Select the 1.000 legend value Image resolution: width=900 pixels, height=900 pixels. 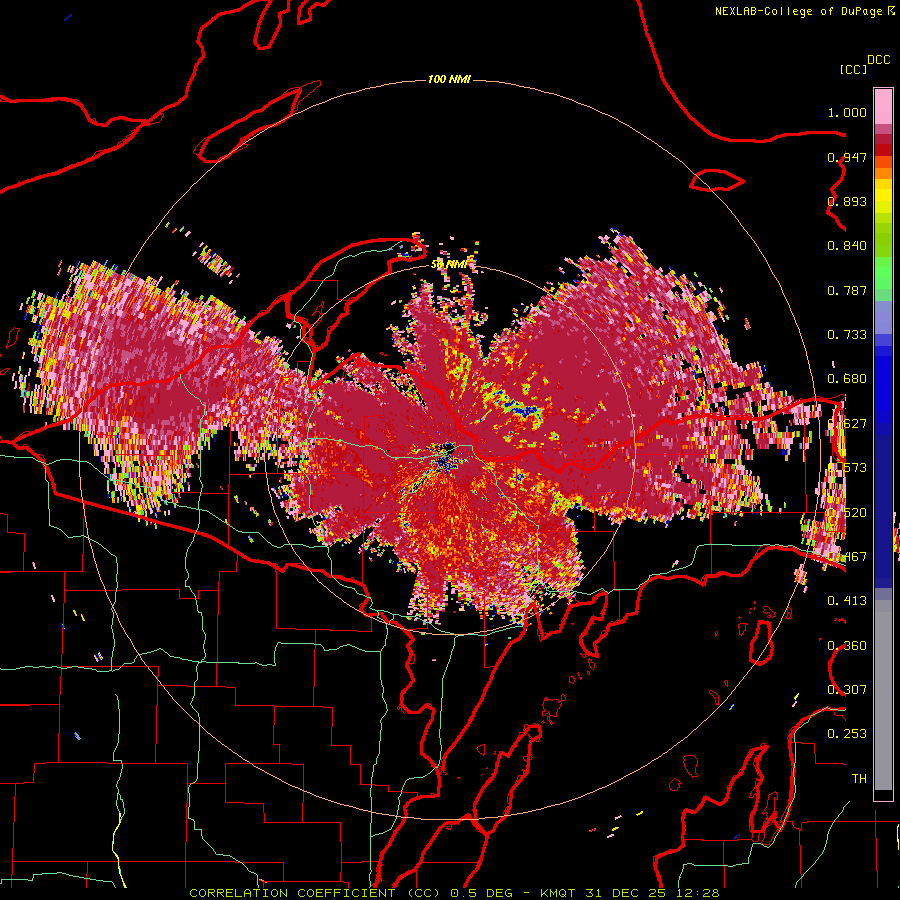point(847,112)
